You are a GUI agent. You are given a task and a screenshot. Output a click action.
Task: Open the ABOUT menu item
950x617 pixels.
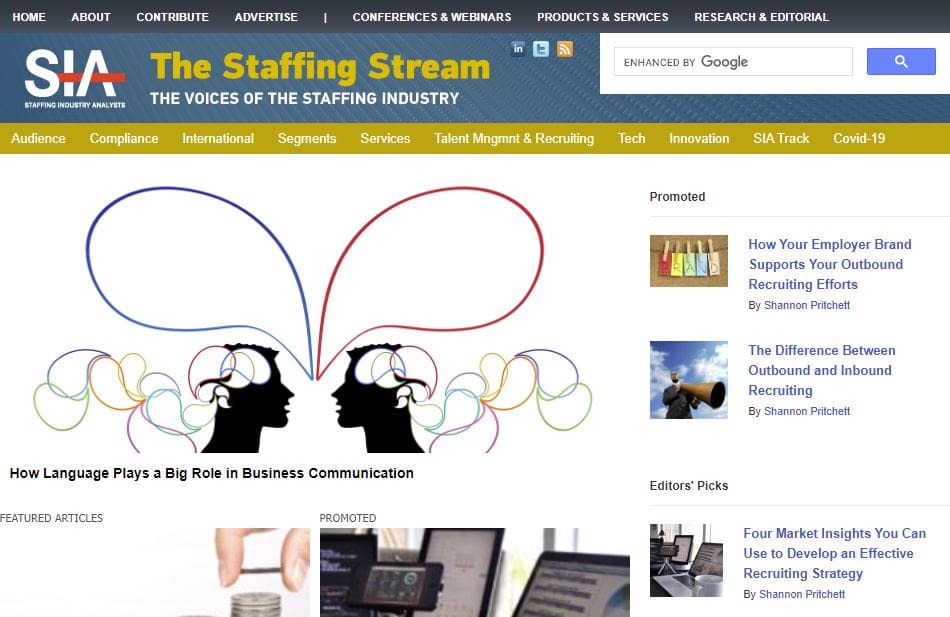[91, 17]
